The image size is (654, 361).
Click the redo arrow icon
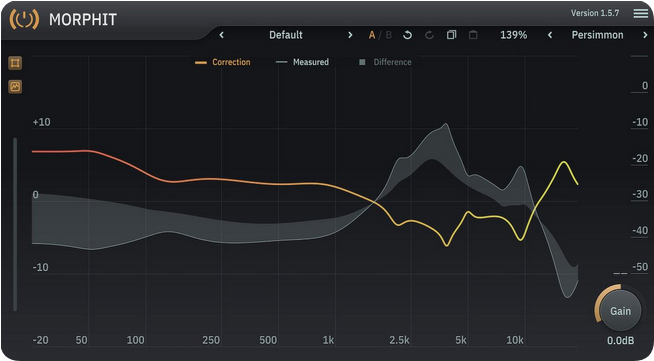pos(429,35)
